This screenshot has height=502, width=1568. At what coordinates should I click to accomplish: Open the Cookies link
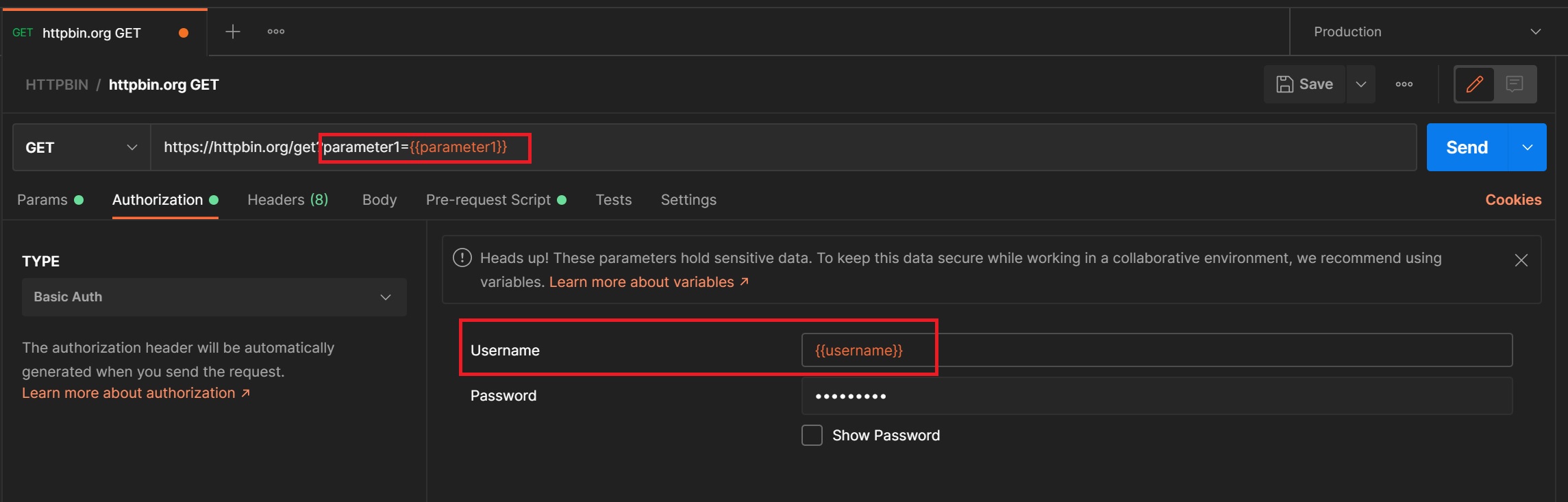point(1513,200)
